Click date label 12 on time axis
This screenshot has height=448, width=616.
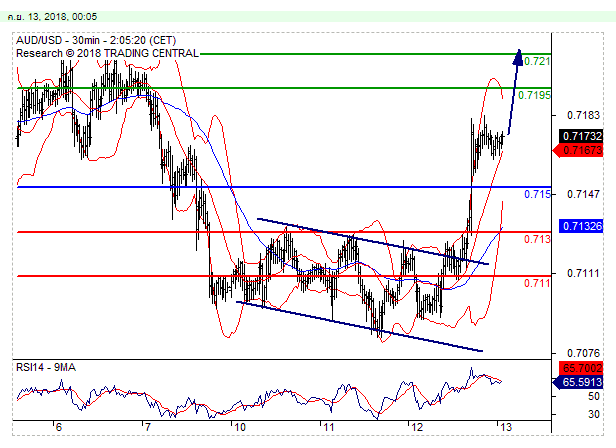tap(417, 427)
